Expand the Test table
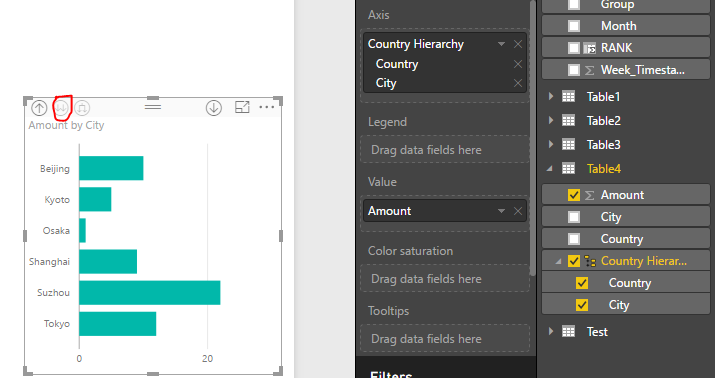The image size is (715, 378). (551, 331)
